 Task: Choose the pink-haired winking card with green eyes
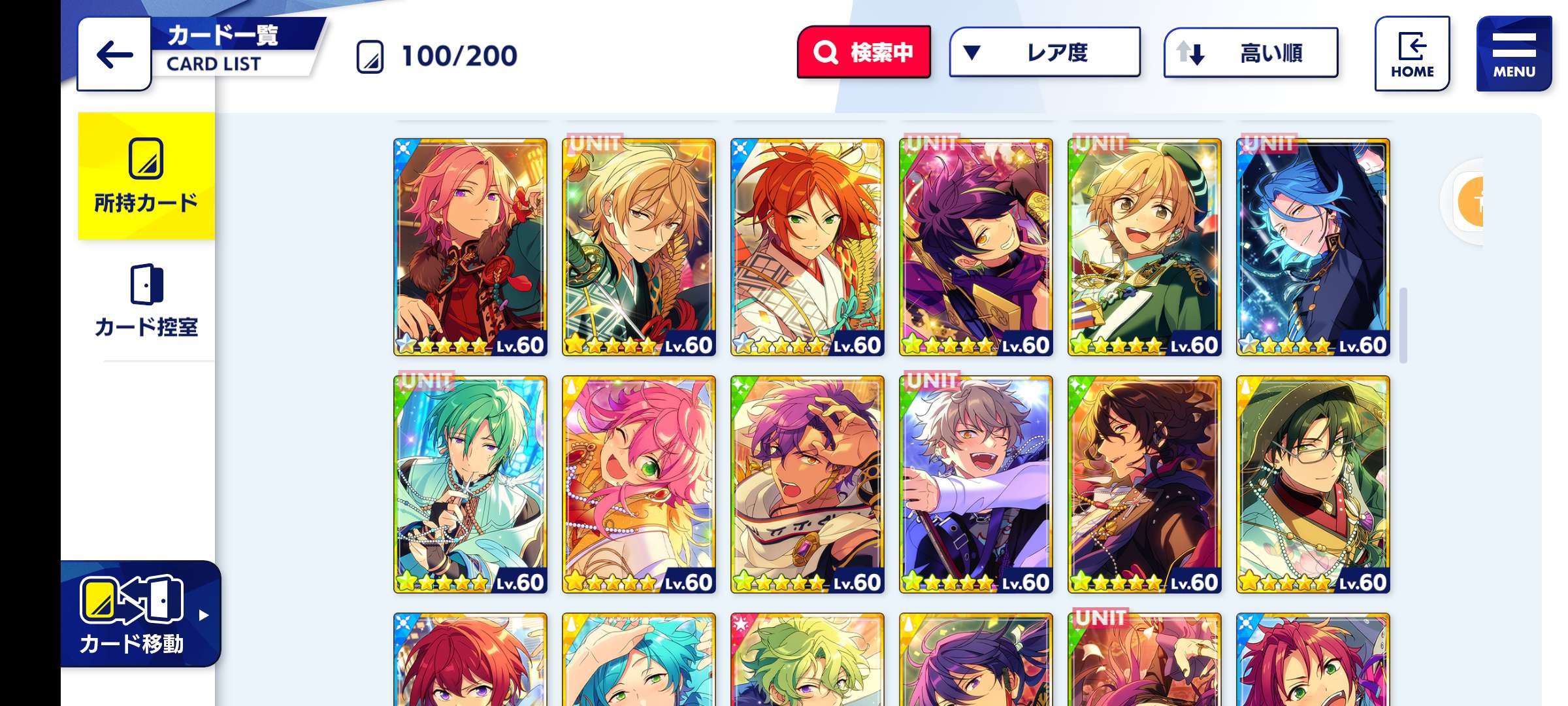click(639, 484)
